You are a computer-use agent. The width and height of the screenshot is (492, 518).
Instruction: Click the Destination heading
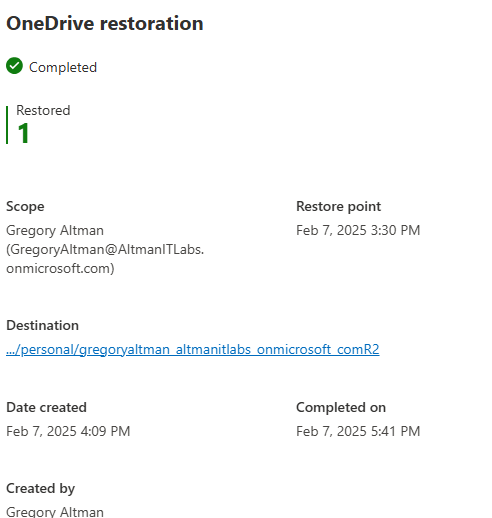click(x=42, y=325)
